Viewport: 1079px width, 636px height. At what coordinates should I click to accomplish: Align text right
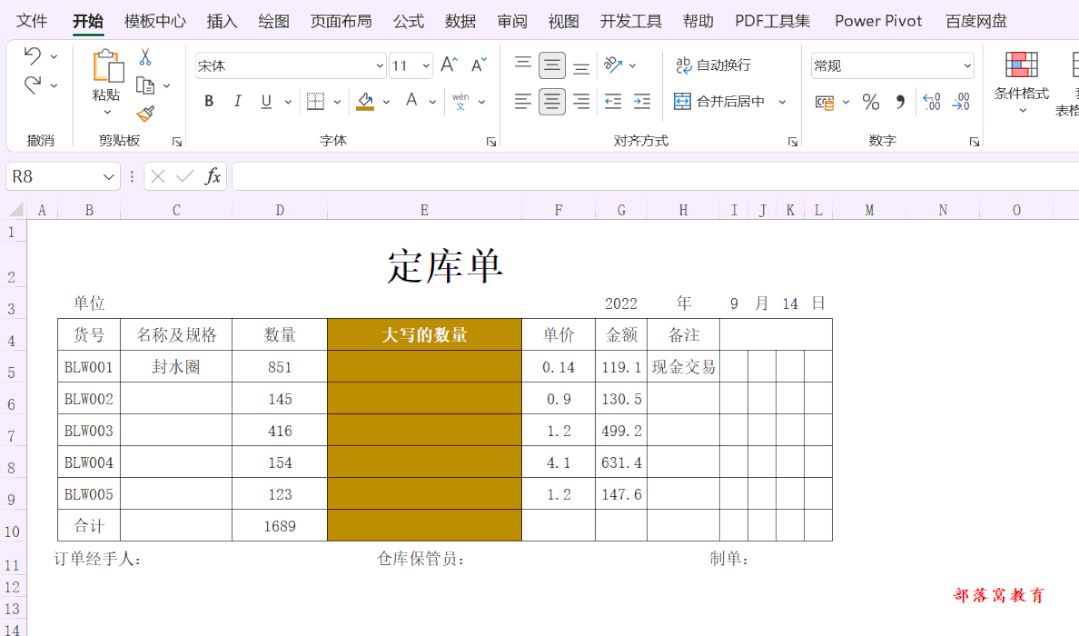pyautogui.click(x=581, y=102)
